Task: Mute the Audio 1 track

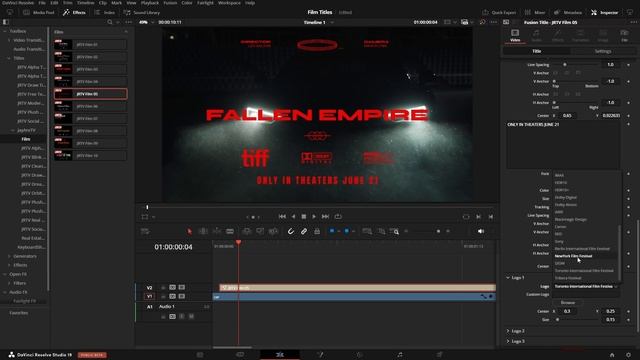Action: 191,316
